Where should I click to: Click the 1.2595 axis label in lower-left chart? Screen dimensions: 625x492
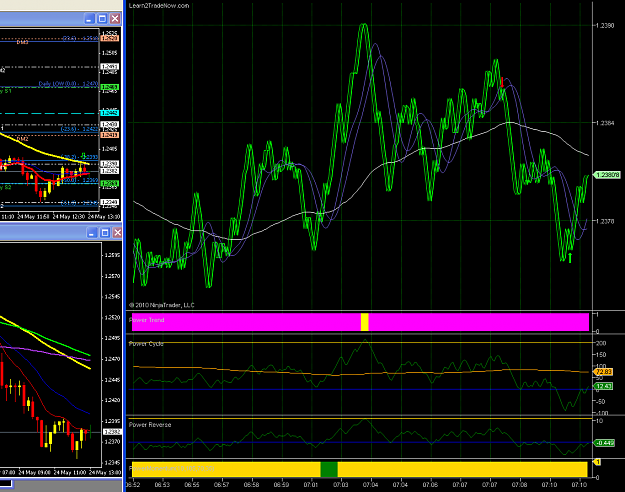click(x=113, y=255)
